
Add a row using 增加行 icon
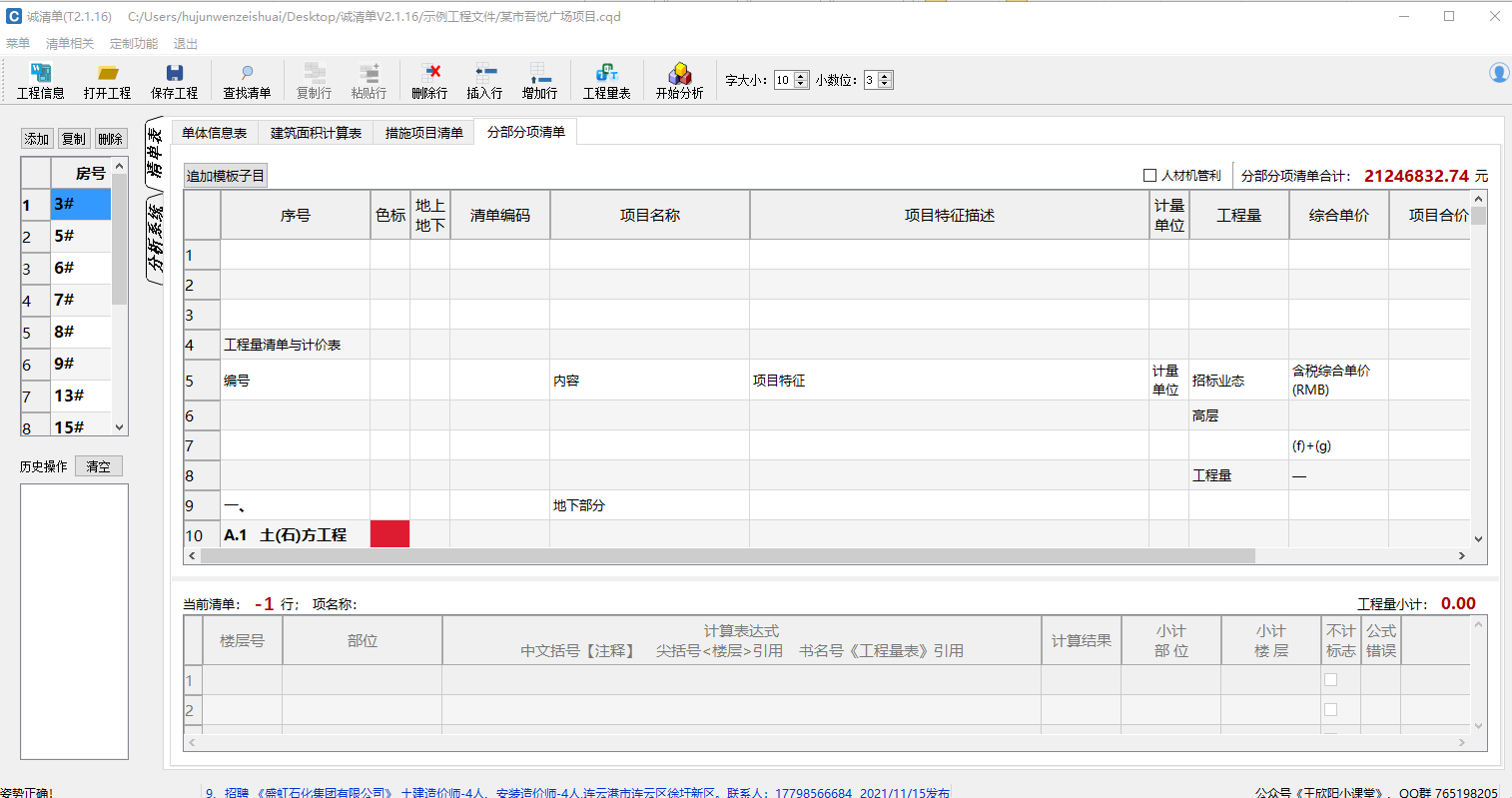539,80
